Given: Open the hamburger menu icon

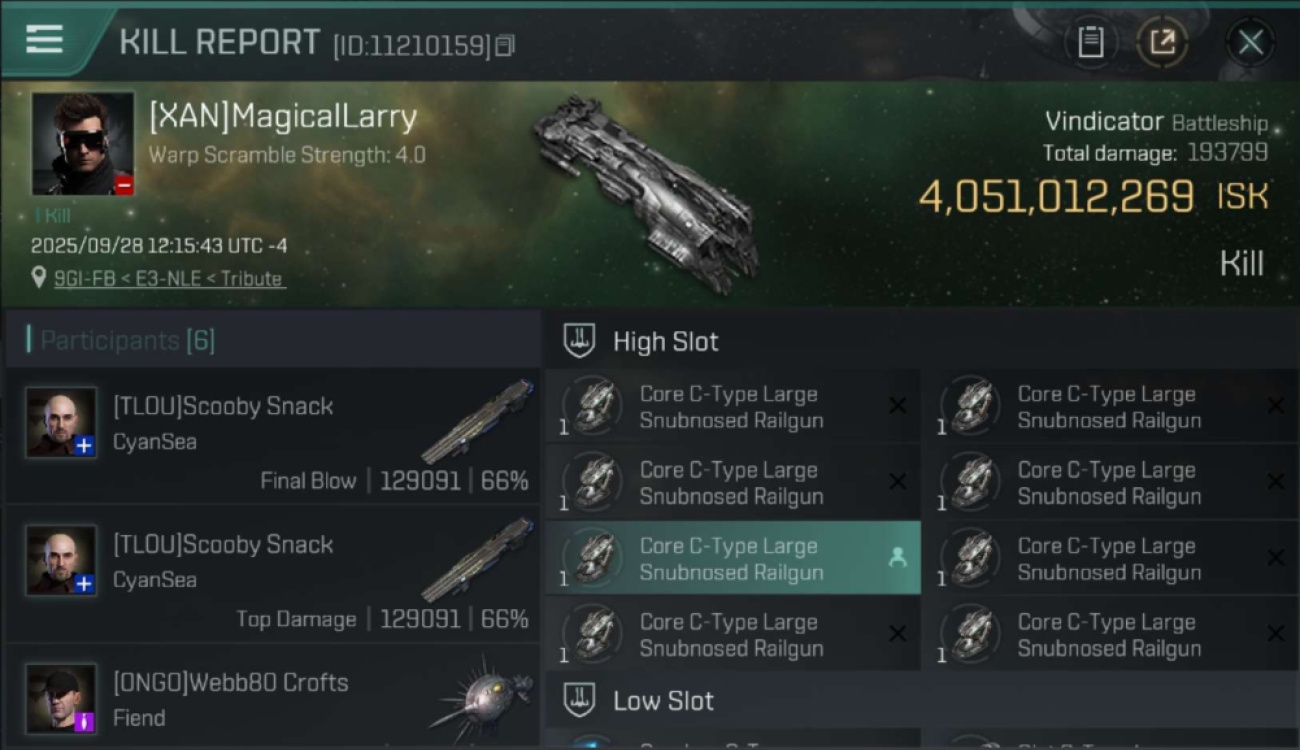Looking at the screenshot, I should click(x=44, y=39).
